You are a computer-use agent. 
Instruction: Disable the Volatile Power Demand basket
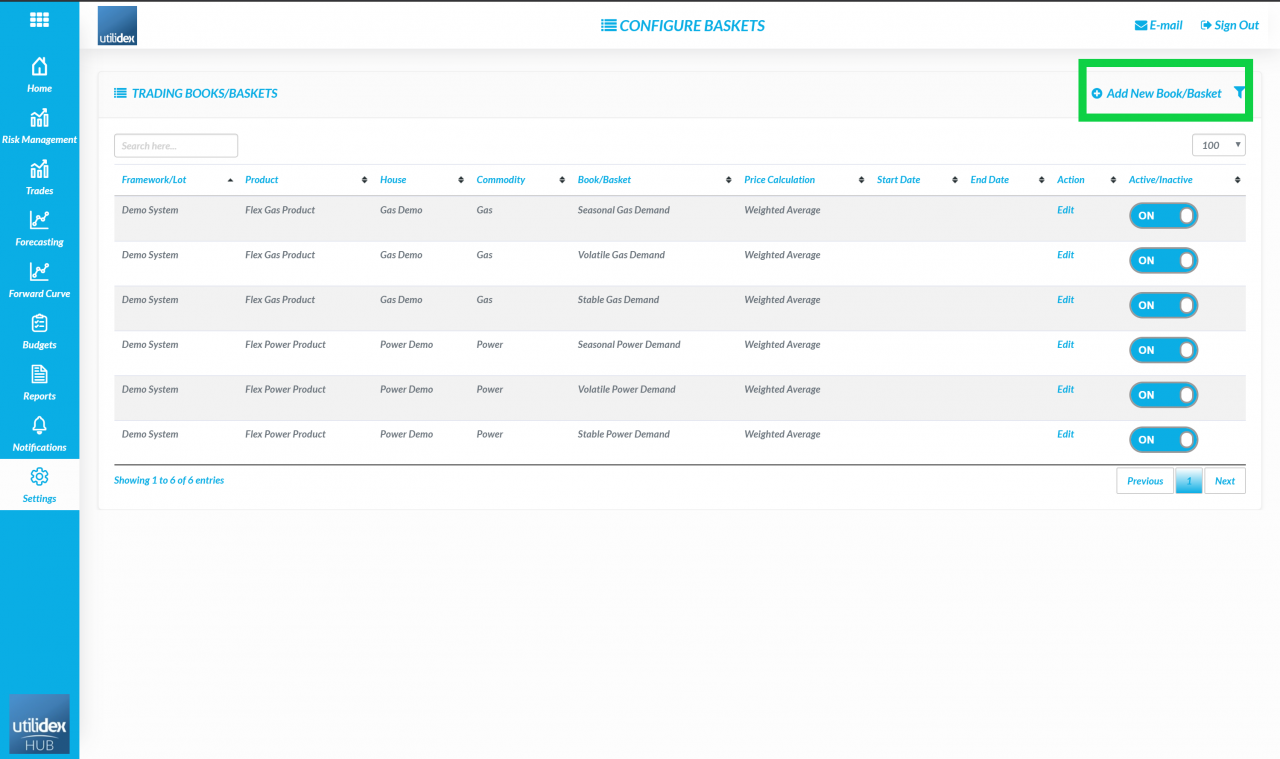pos(1163,394)
